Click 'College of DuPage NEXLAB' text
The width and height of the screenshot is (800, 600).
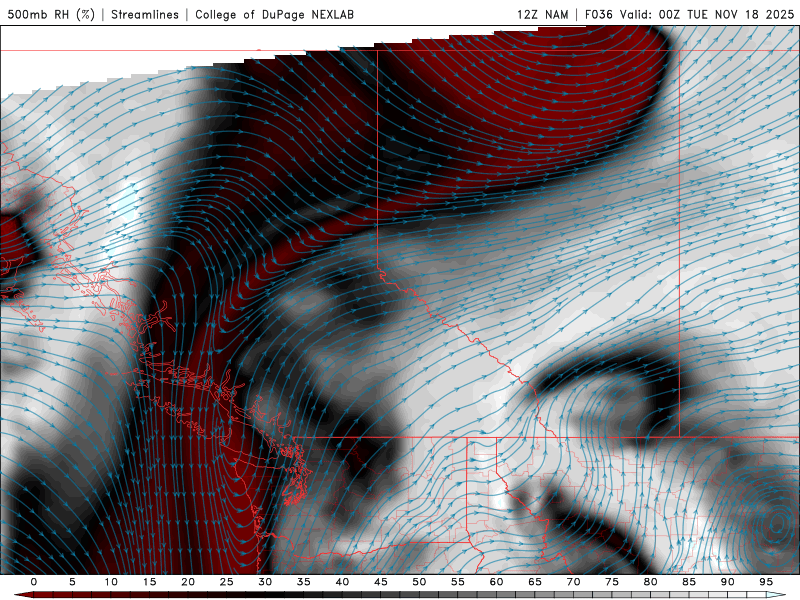click(x=274, y=14)
